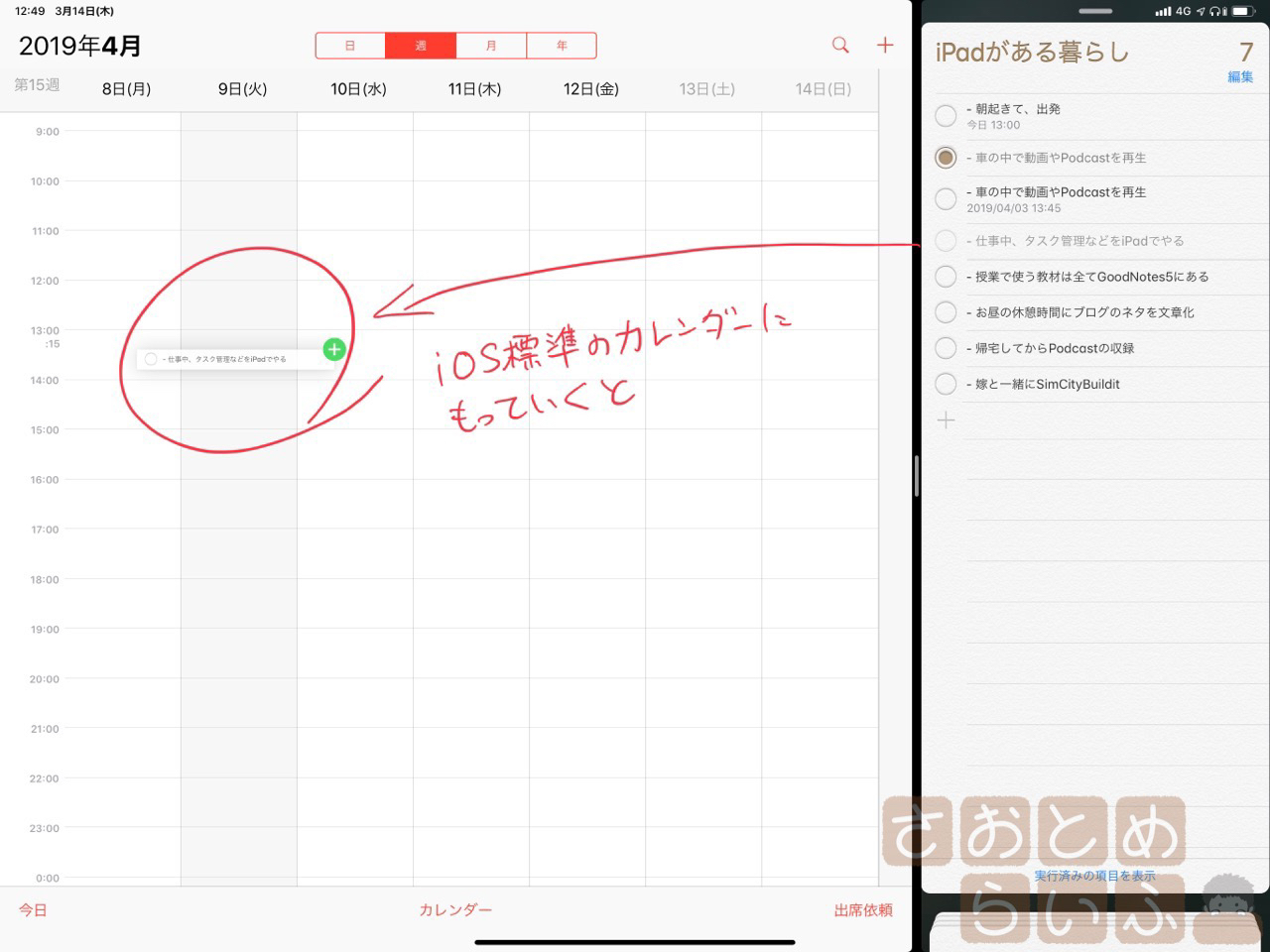Check off 嫁と一緒にSimCityBuildit reminder
Image resolution: width=1270 pixels, height=952 pixels.
(947, 384)
